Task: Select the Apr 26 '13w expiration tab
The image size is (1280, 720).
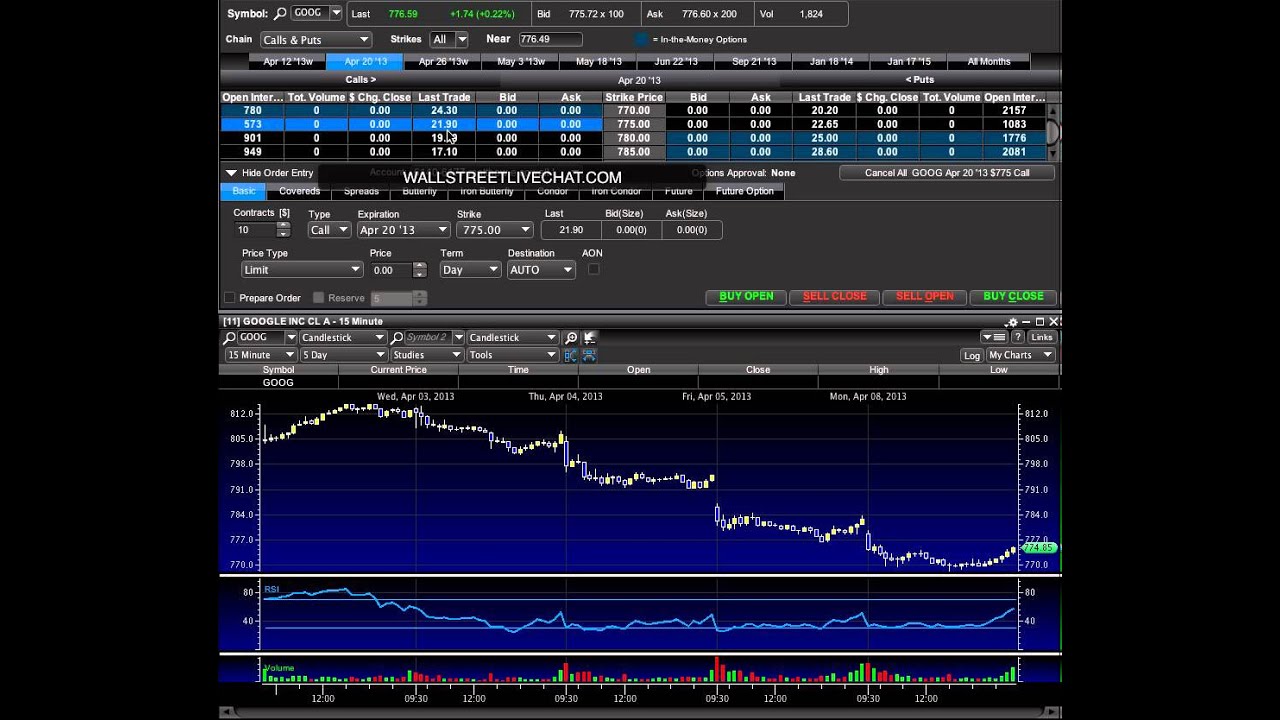Action: [443, 61]
